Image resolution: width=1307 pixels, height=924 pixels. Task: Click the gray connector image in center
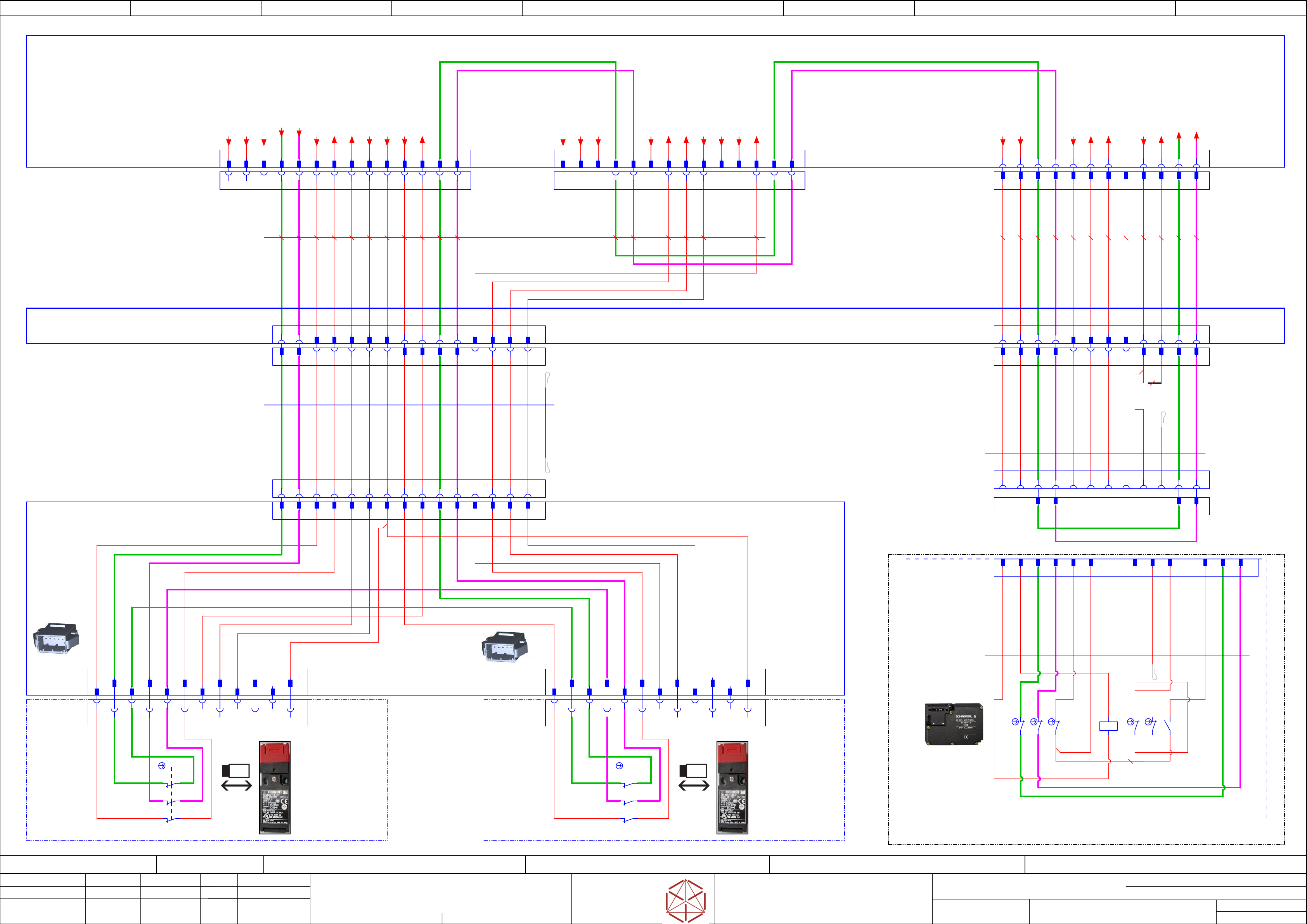pos(504,647)
